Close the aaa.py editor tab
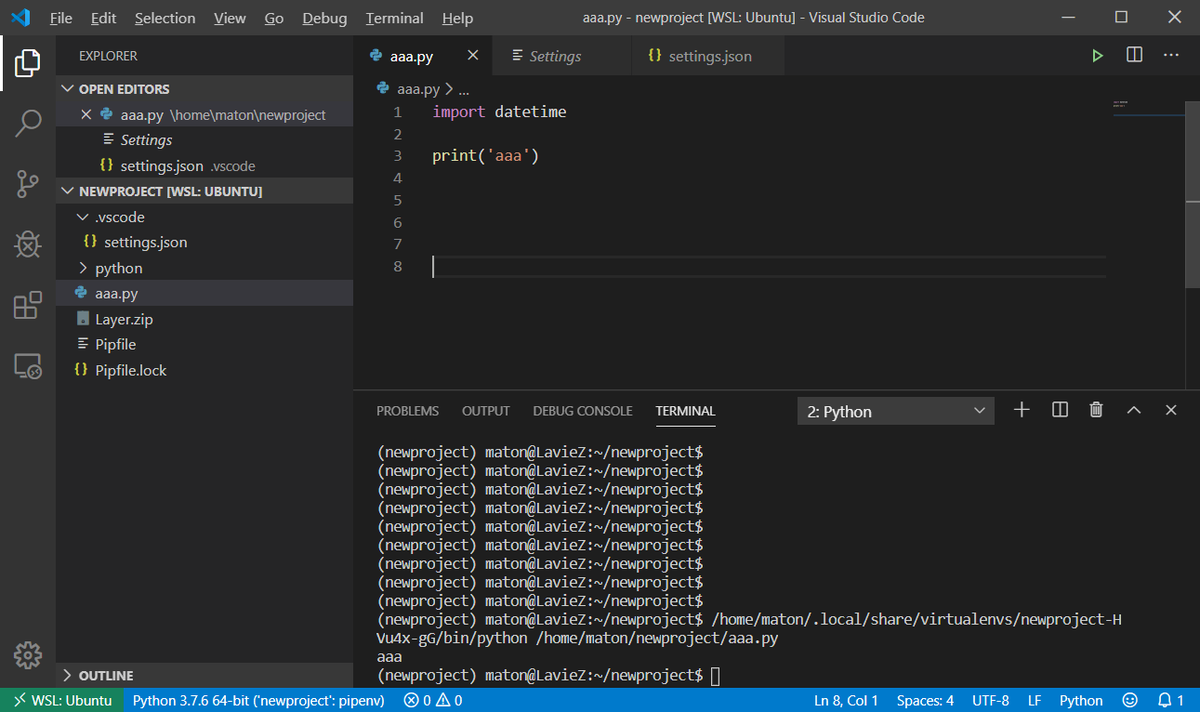 (x=473, y=56)
